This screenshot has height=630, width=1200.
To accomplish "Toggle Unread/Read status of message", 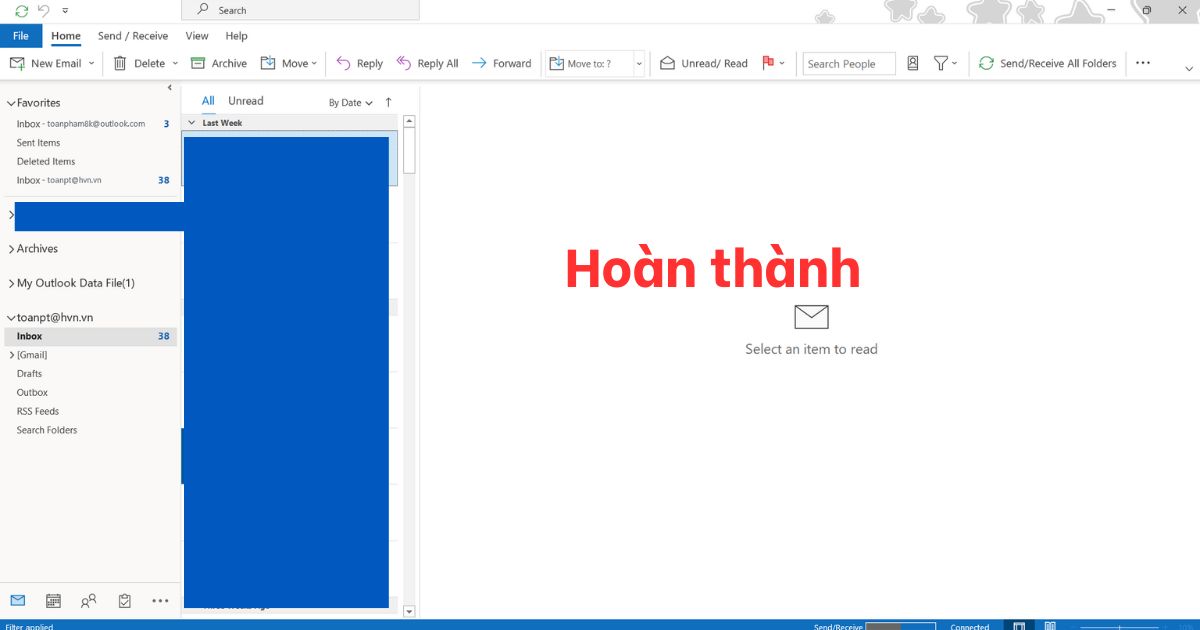I will (x=704, y=63).
